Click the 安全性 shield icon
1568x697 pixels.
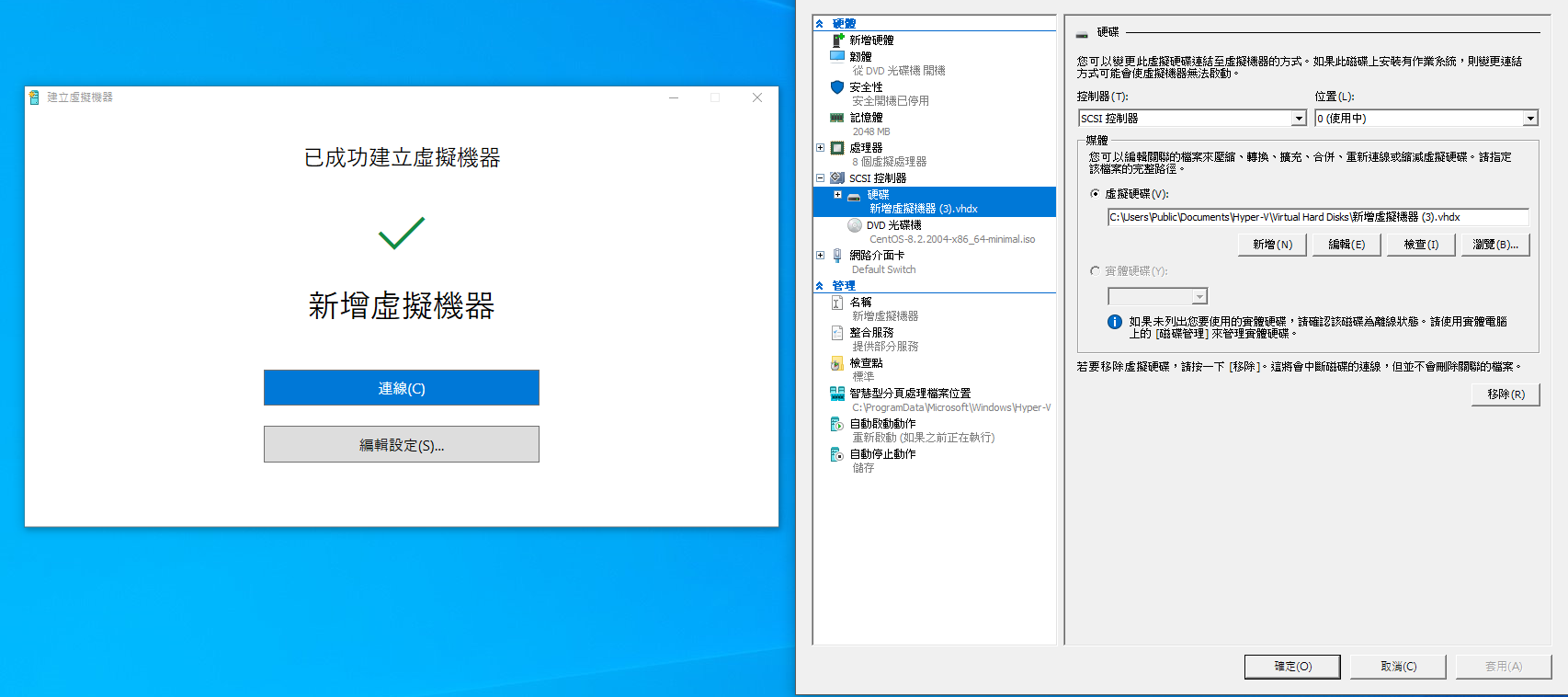tap(837, 87)
